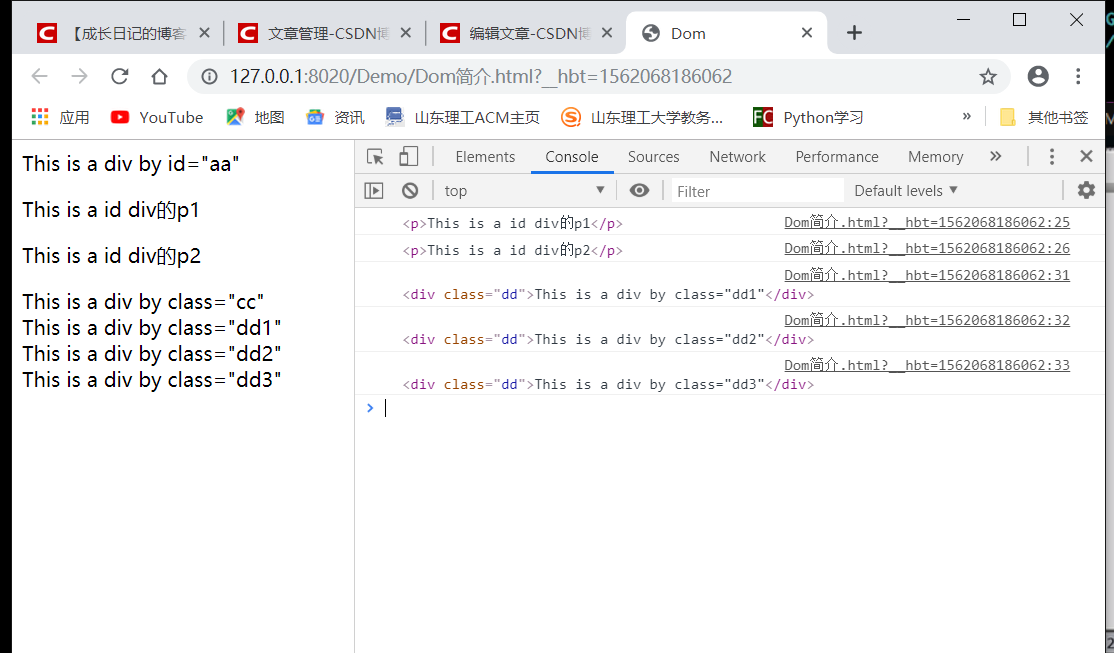Expand the bookmarks overflow chevron
The image size is (1114, 653).
pyautogui.click(x=966, y=116)
